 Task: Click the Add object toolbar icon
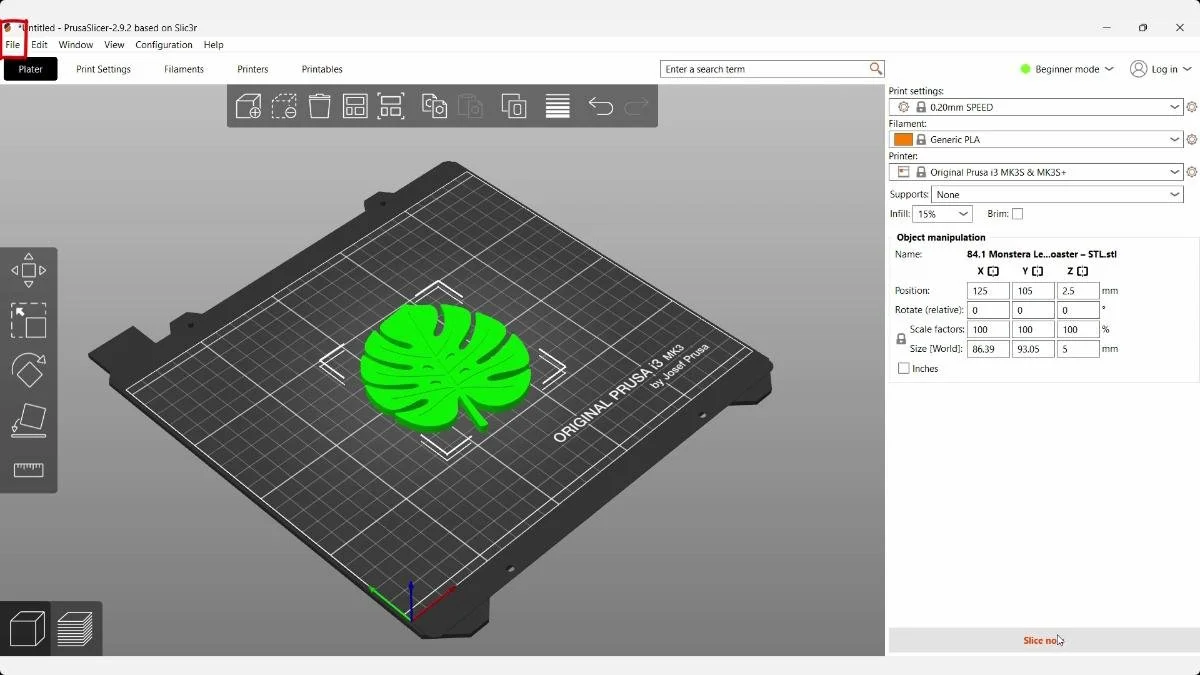click(249, 106)
